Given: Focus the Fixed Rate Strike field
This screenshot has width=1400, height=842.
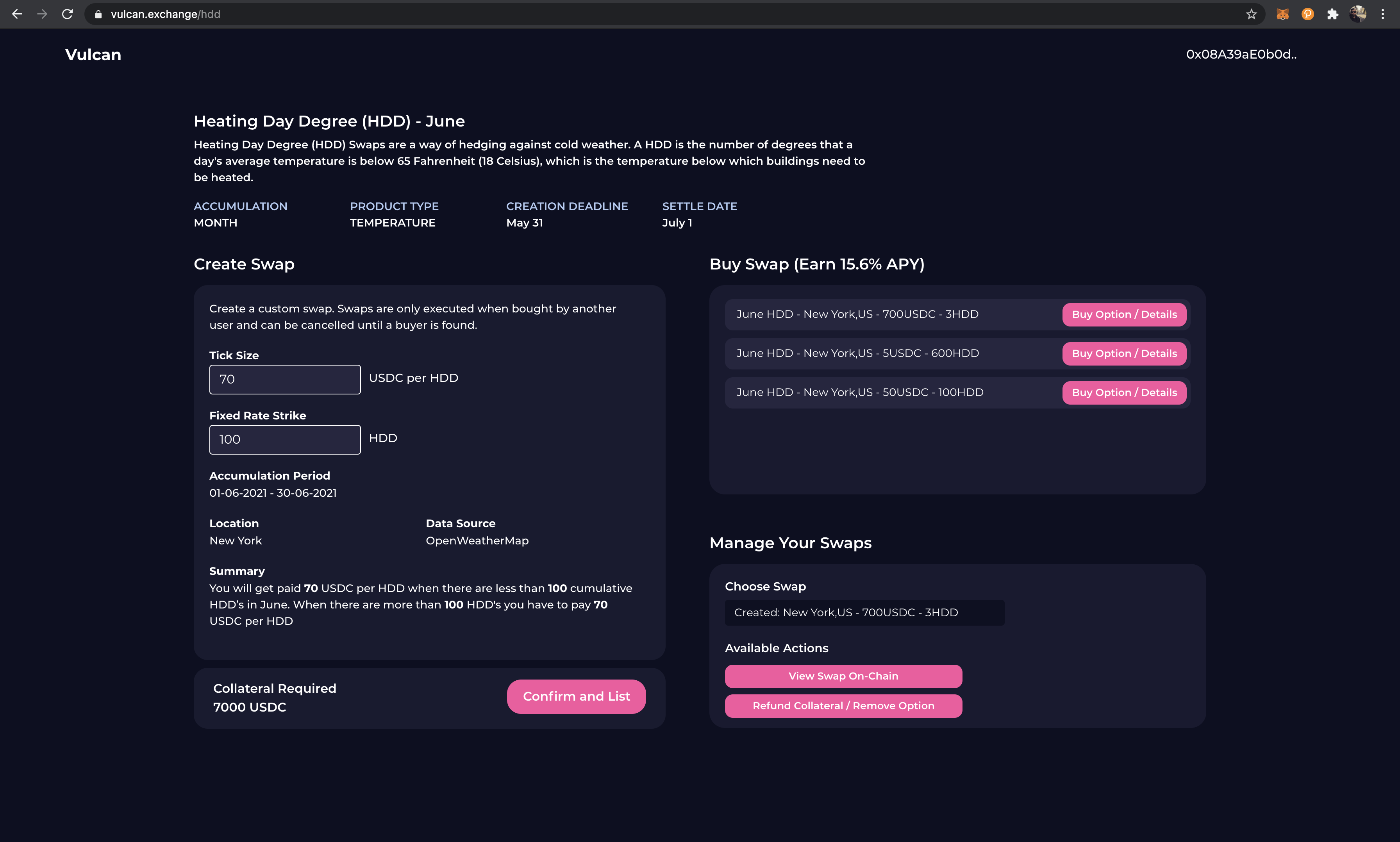Looking at the screenshot, I should click(x=284, y=439).
